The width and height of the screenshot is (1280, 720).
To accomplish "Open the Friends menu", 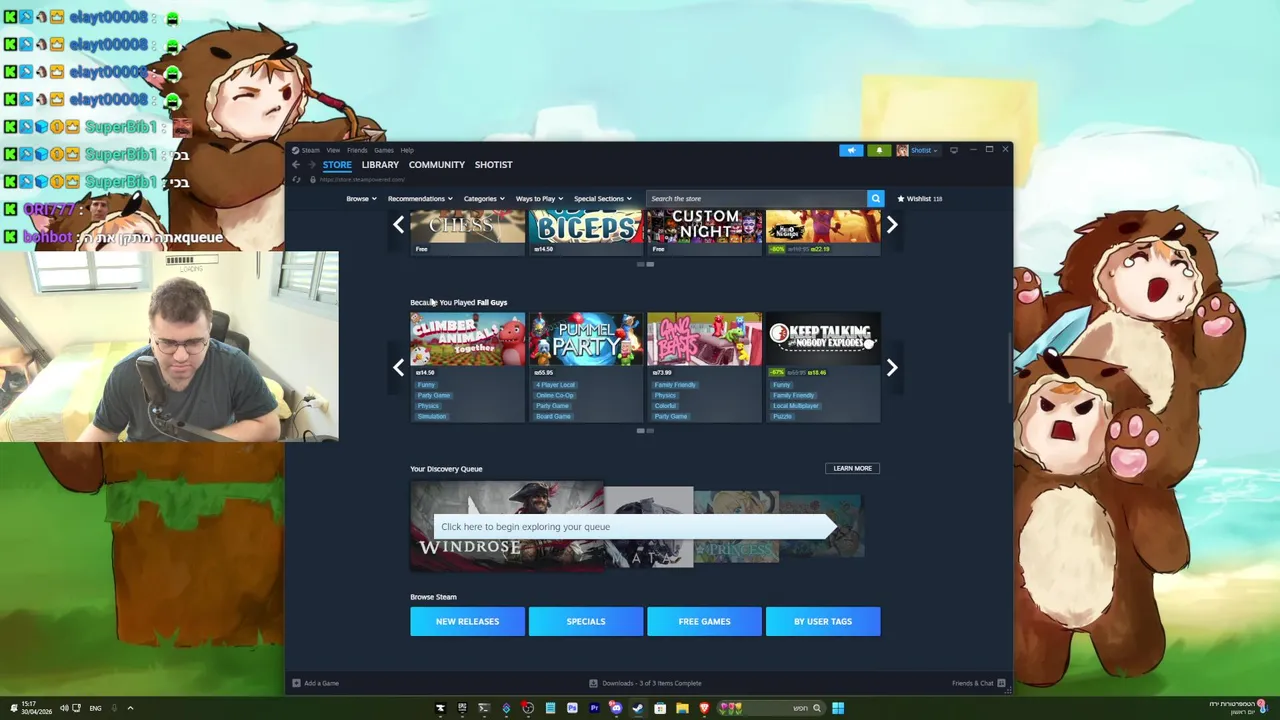I will tap(357, 150).
